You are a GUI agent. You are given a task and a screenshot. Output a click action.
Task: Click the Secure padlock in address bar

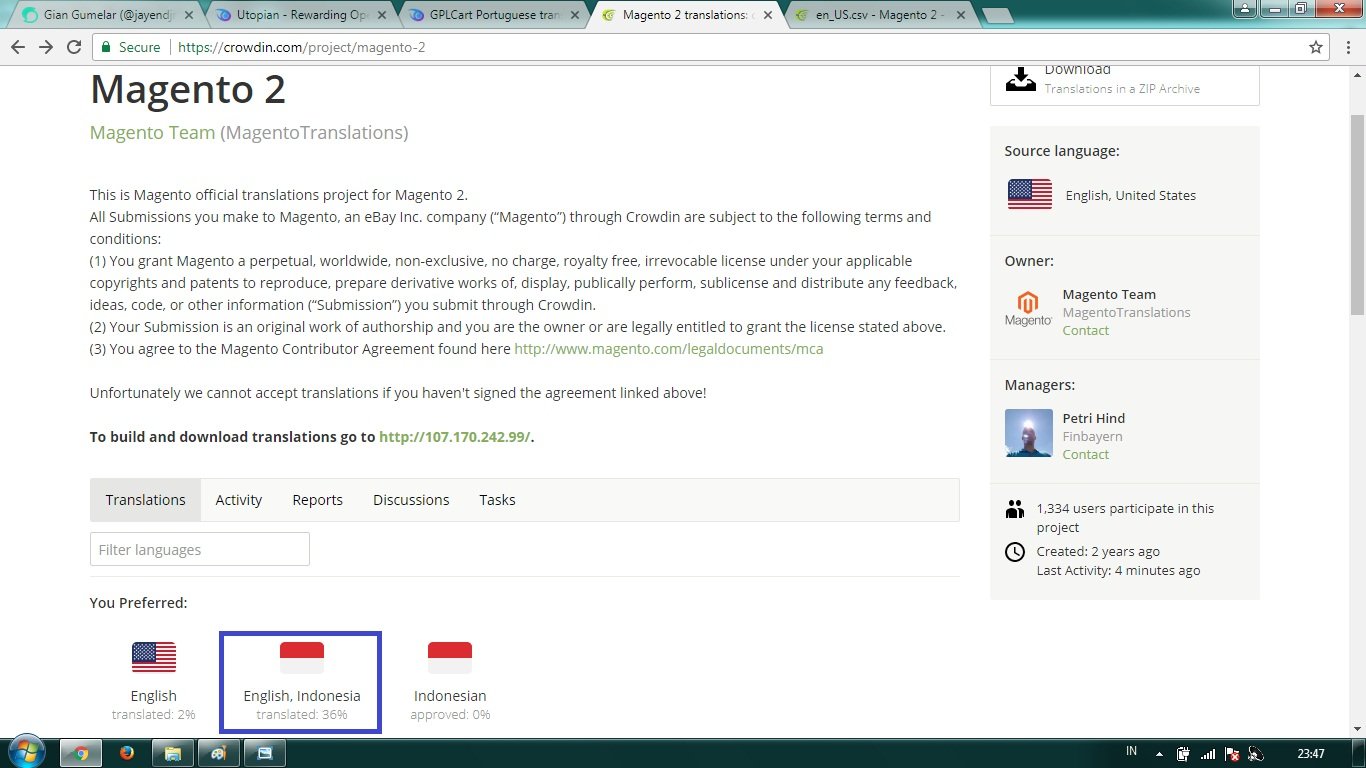coord(107,47)
